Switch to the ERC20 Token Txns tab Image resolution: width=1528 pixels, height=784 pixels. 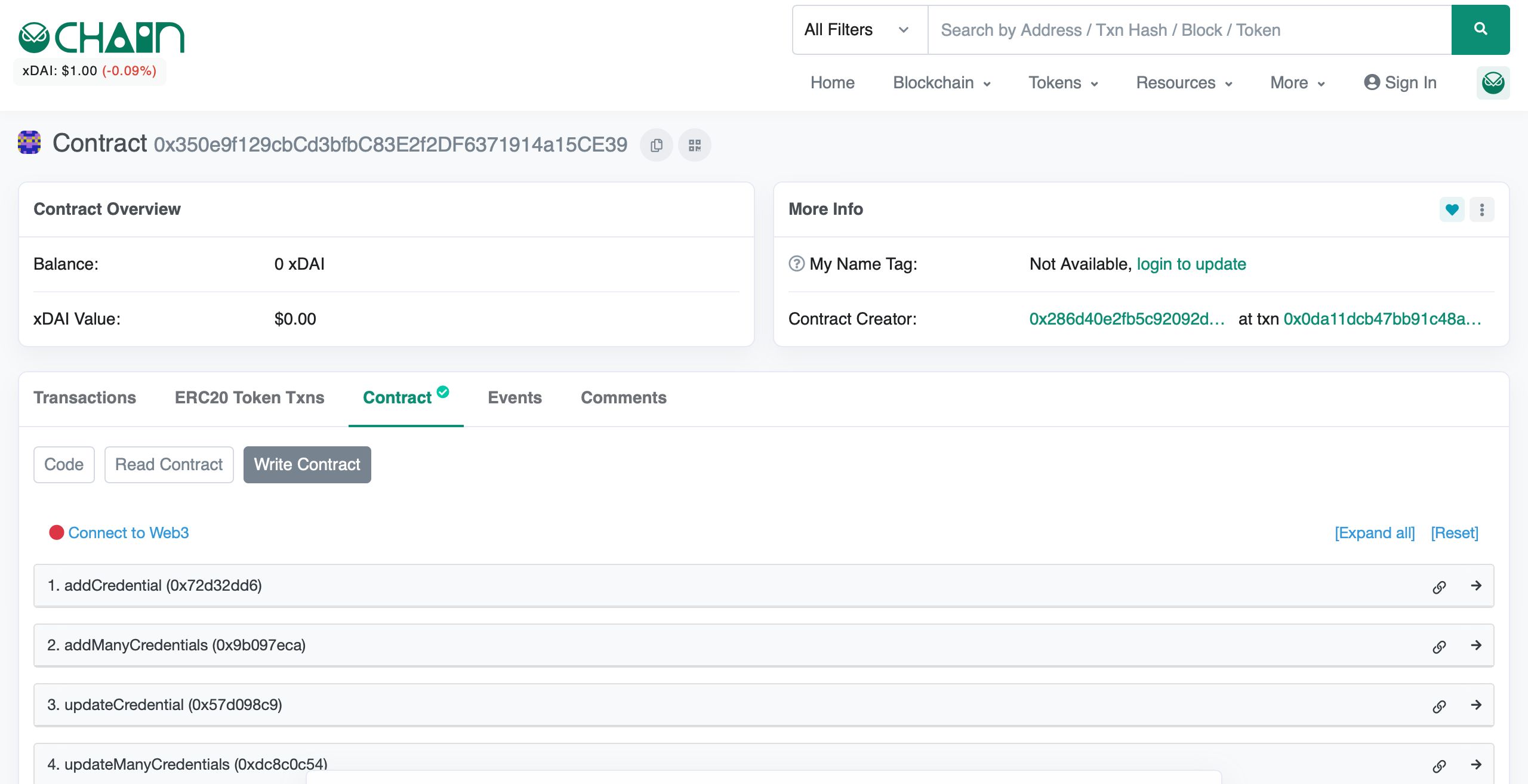(x=249, y=397)
